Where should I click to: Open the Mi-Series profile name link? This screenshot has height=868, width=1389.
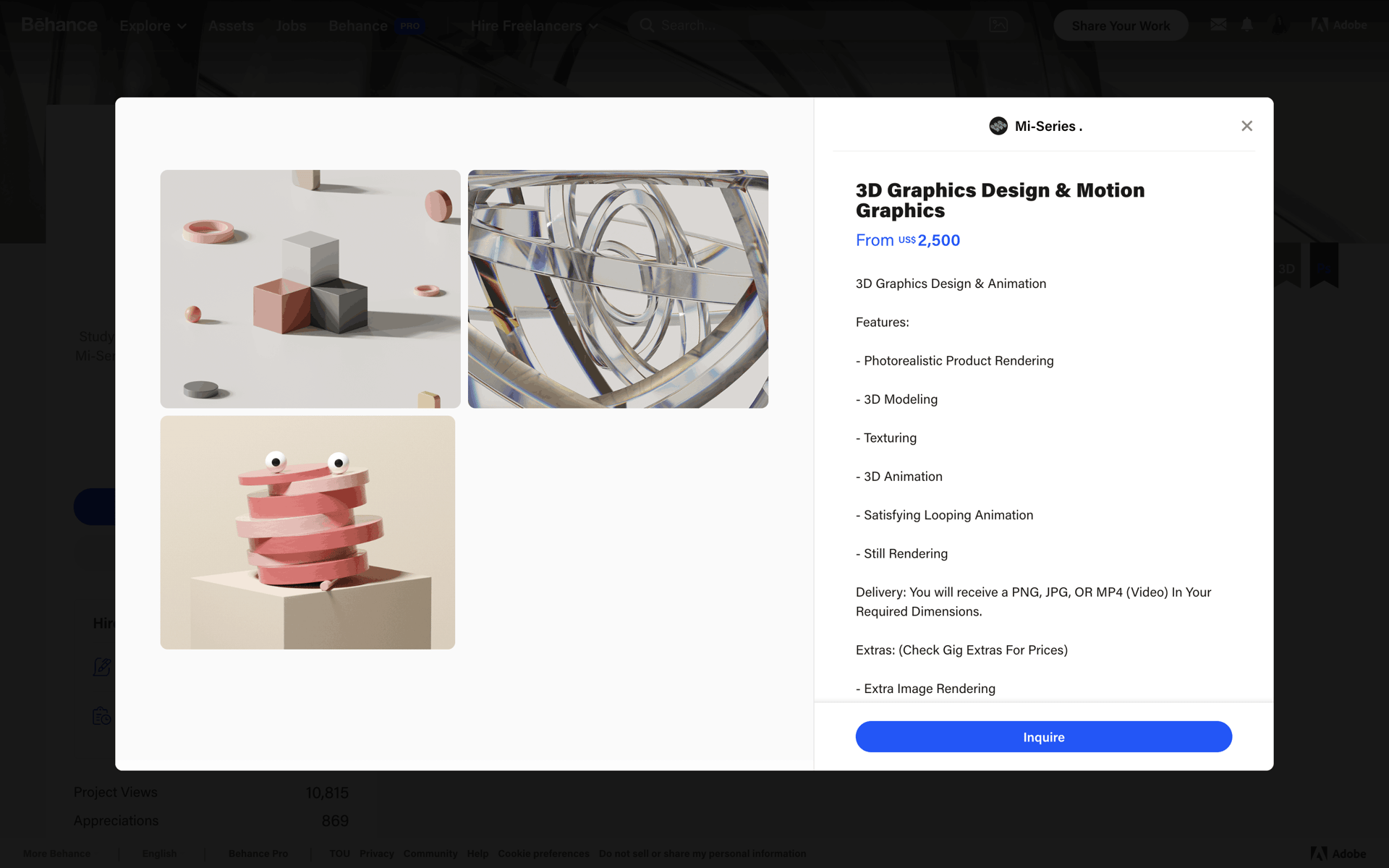click(1048, 126)
